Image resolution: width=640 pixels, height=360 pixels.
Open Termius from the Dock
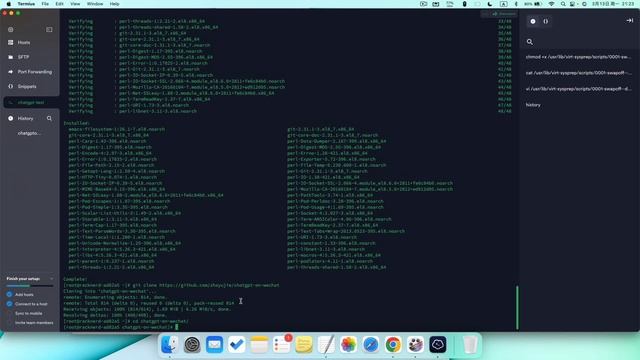tap(438, 344)
